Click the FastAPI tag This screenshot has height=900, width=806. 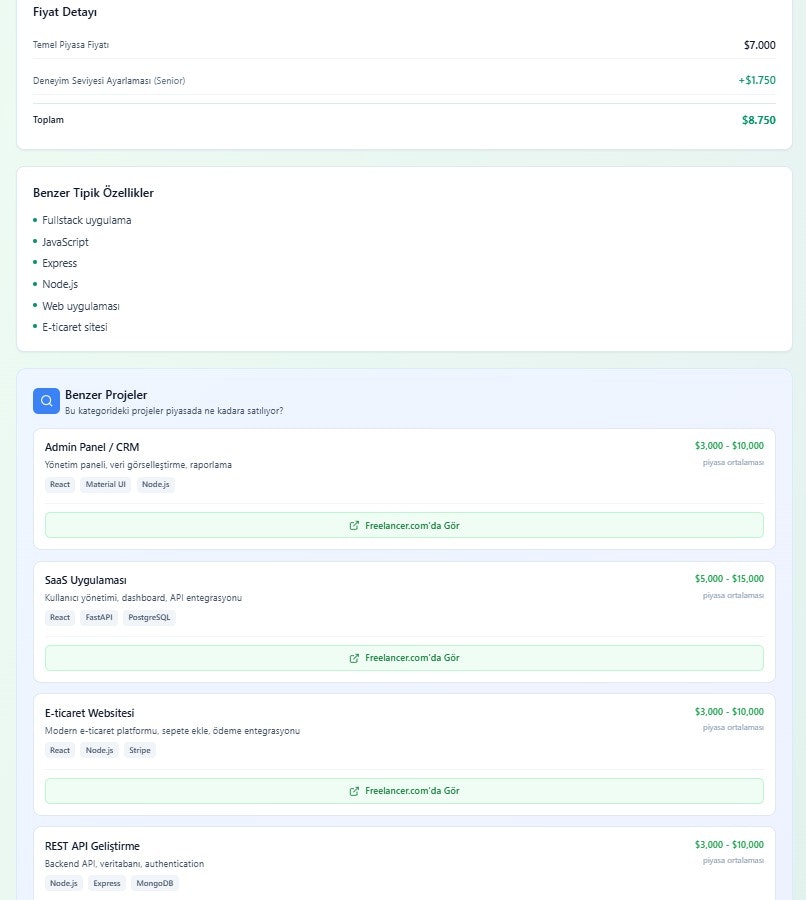pyautogui.click(x=99, y=618)
